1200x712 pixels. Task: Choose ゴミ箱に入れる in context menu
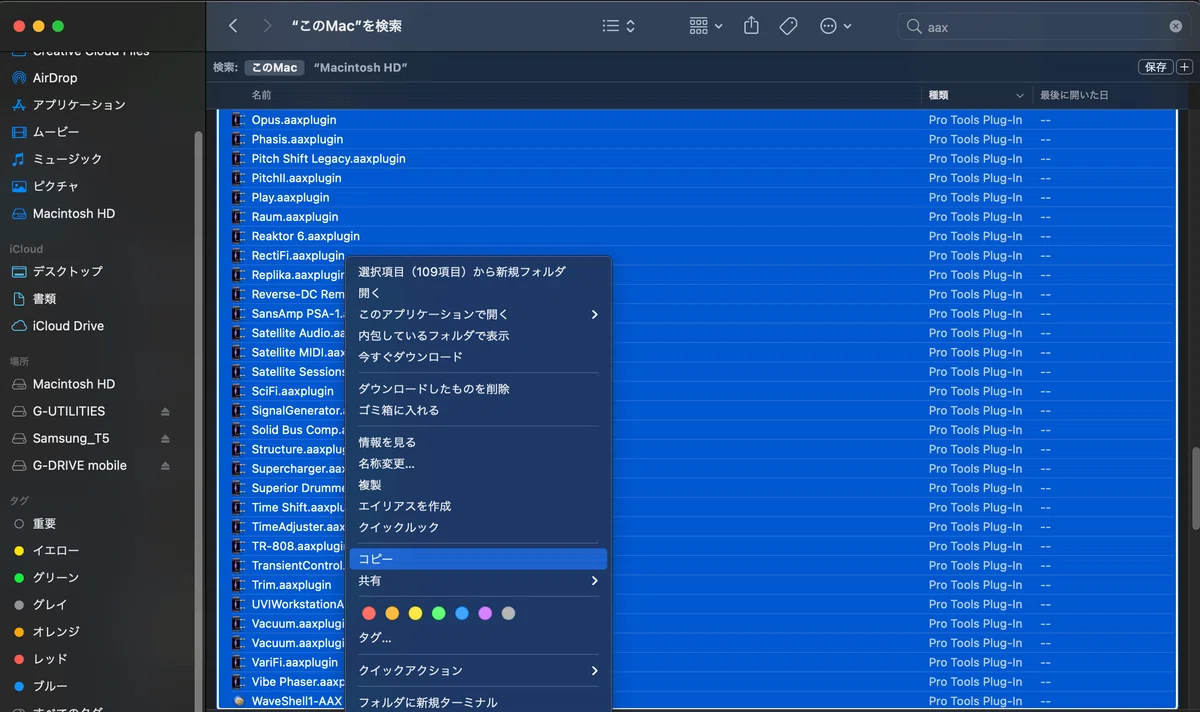pyautogui.click(x=478, y=410)
